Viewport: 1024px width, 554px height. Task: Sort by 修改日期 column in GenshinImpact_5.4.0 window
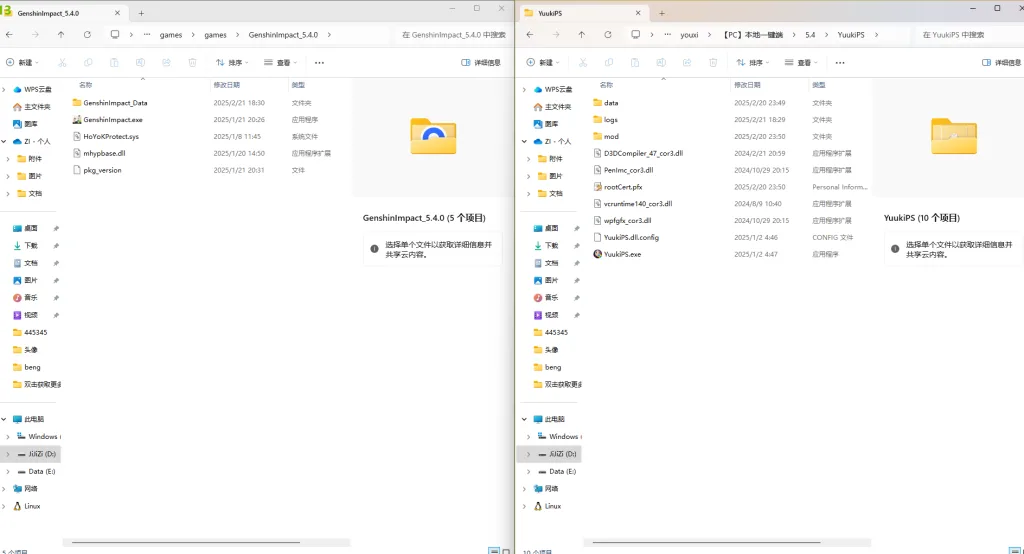pos(227,85)
